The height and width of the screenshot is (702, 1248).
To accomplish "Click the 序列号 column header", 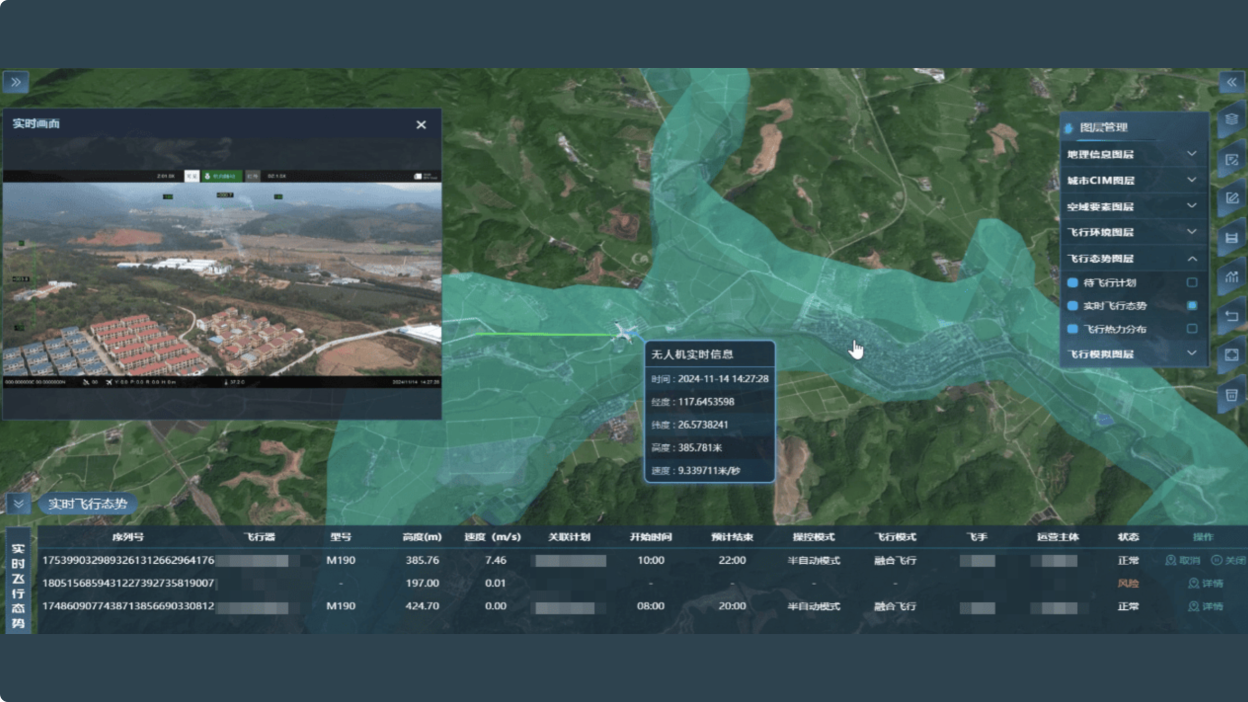I will click(127, 537).
